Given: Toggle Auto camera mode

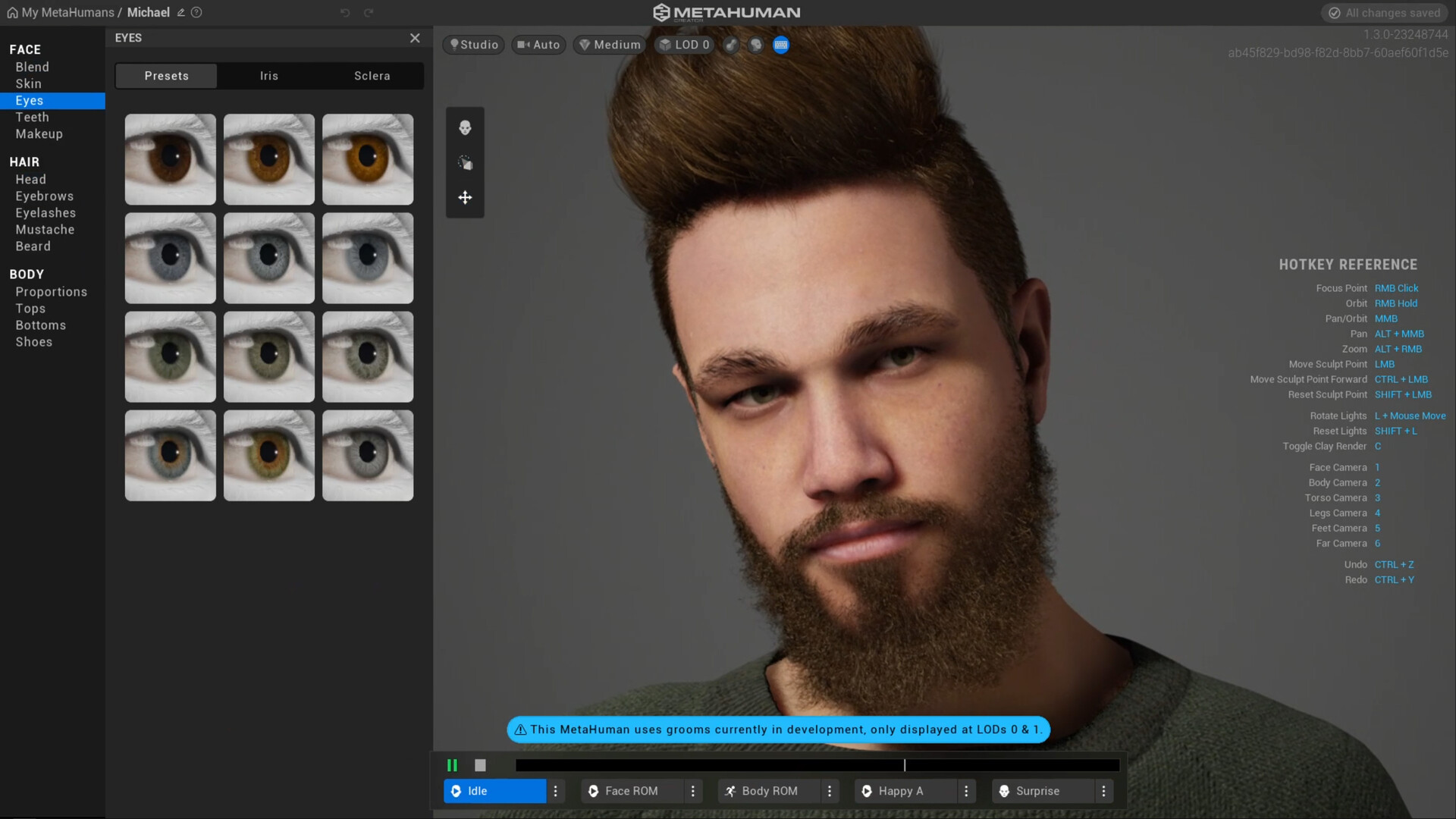Looking at the screenshot, I should (538, 45).
